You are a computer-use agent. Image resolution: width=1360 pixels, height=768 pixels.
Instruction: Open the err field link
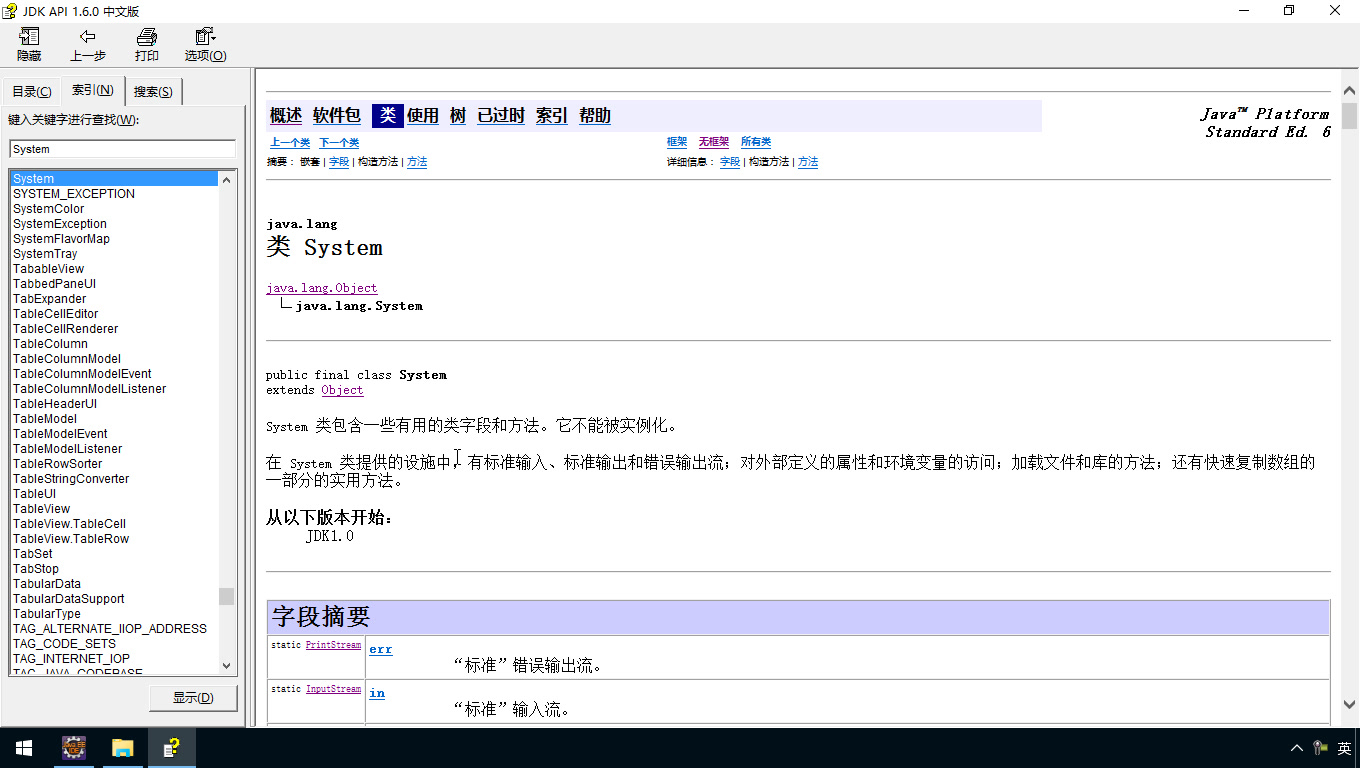[x=381, y=649]
